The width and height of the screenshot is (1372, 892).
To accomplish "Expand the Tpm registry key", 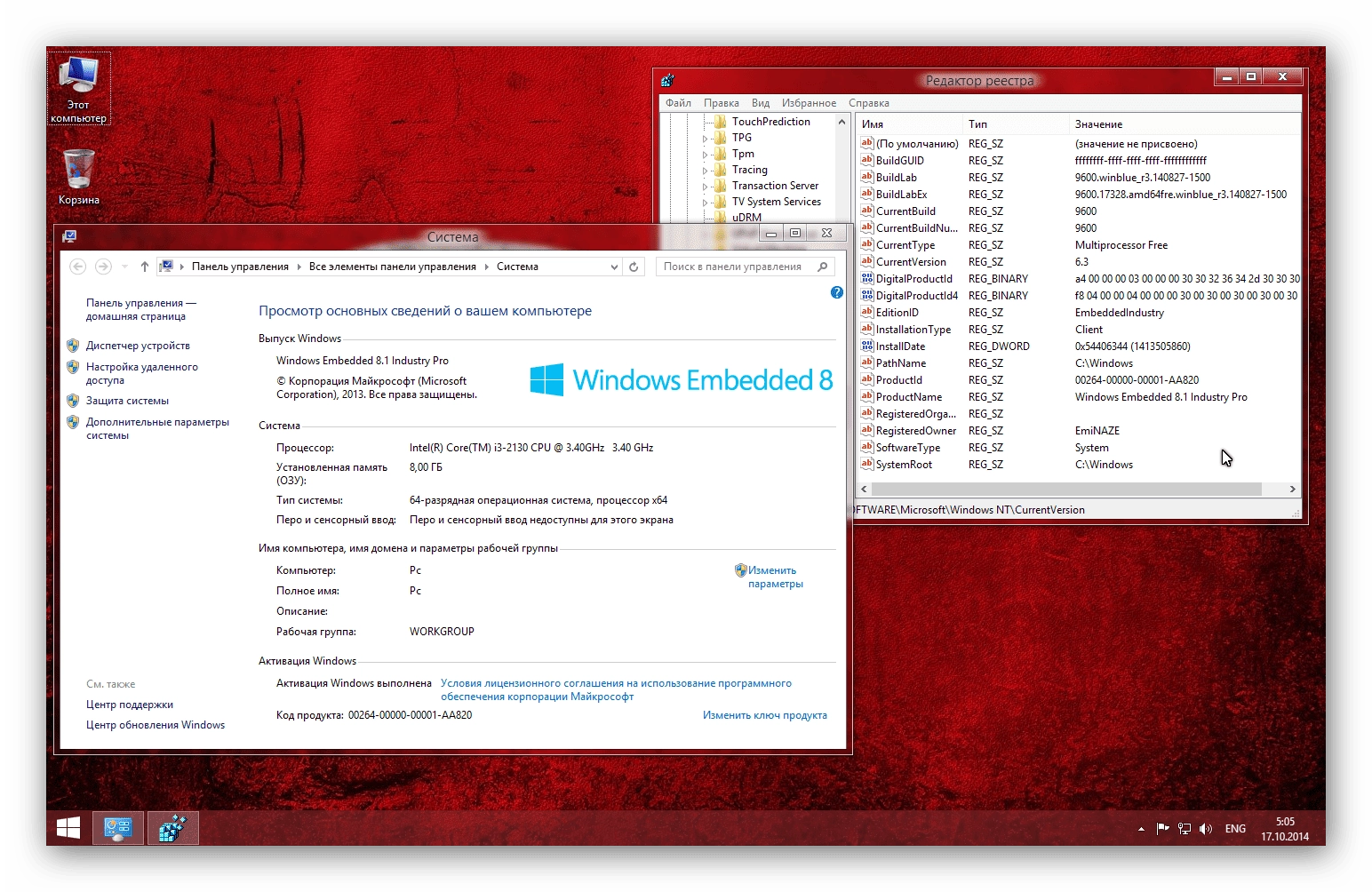I will 706,155.
